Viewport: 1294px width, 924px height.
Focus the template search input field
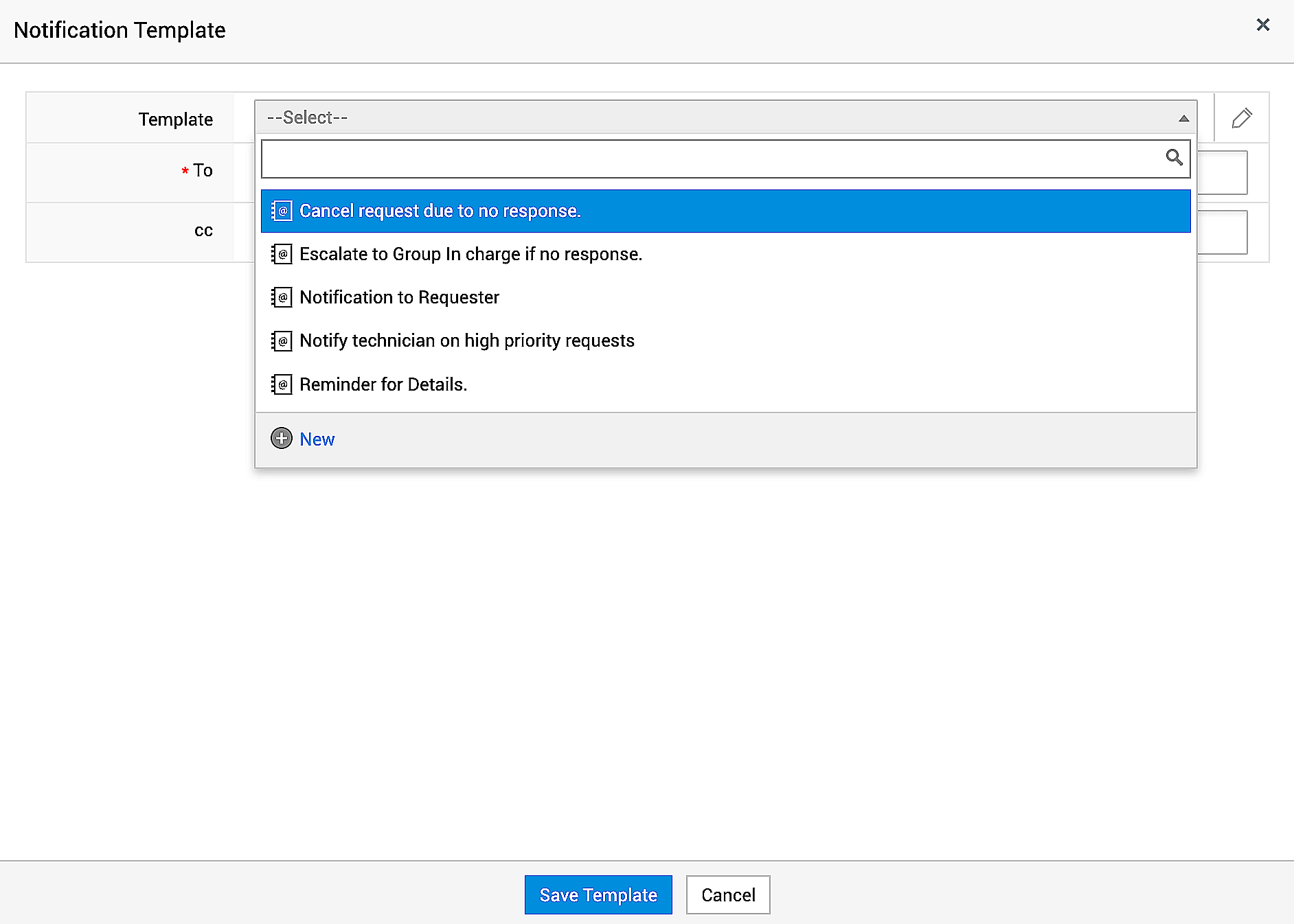(711, 159)
